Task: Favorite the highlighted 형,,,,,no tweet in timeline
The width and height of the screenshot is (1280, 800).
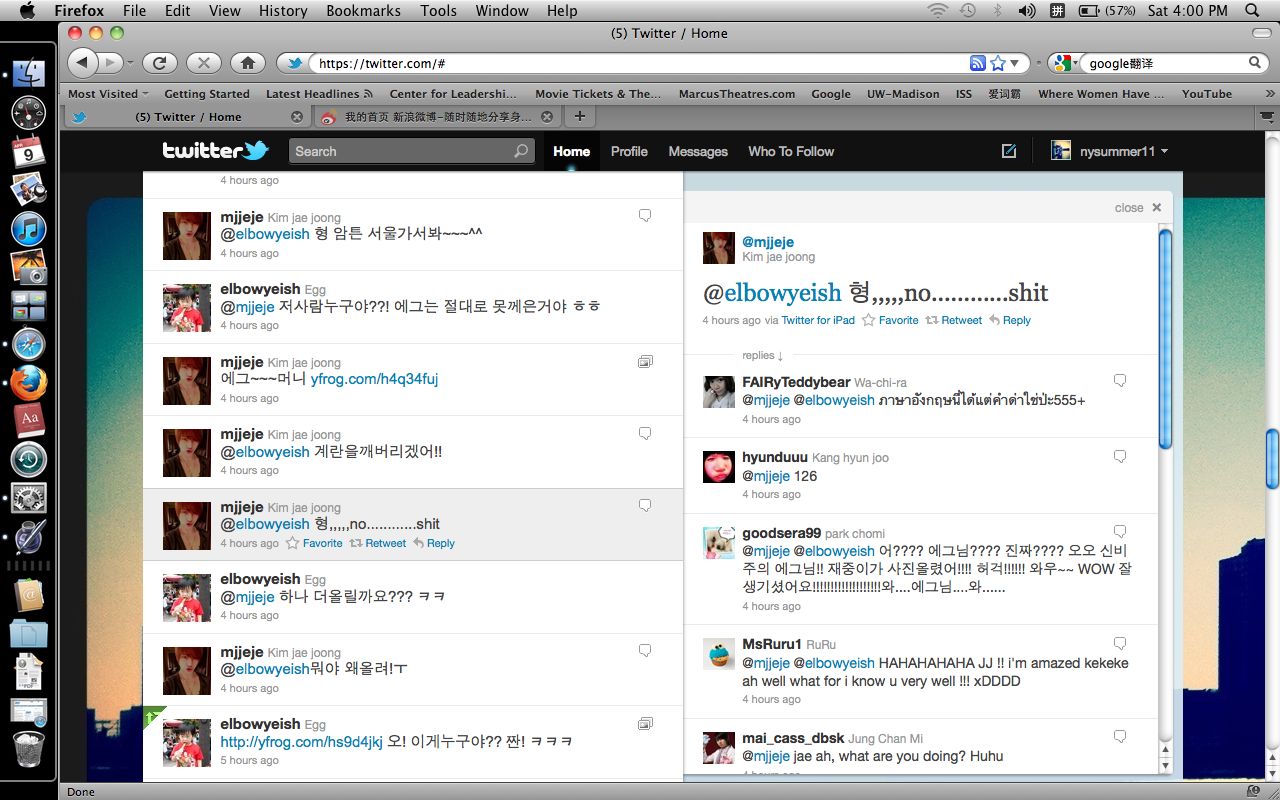Action: click(x=314, y=543)
